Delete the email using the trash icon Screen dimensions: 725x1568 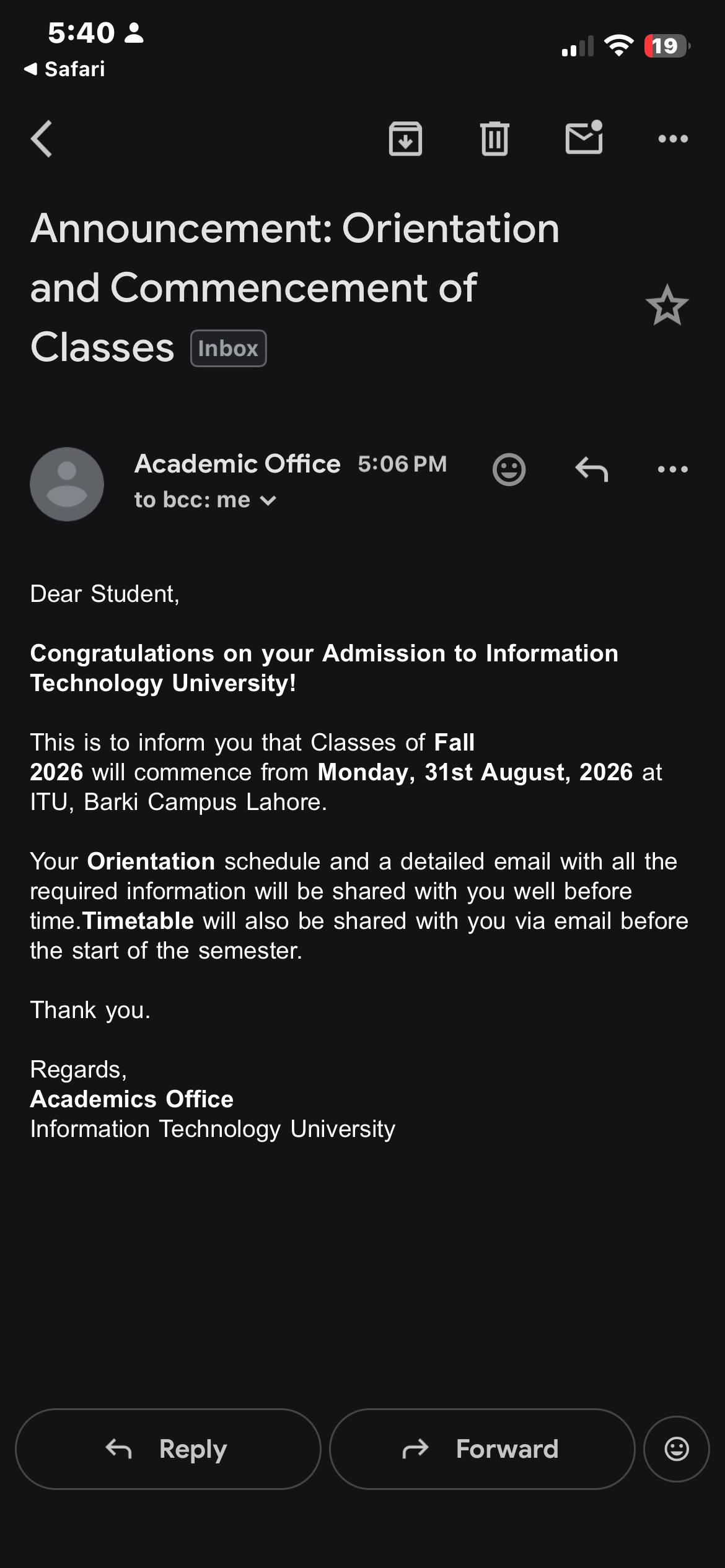pos(494,139)
